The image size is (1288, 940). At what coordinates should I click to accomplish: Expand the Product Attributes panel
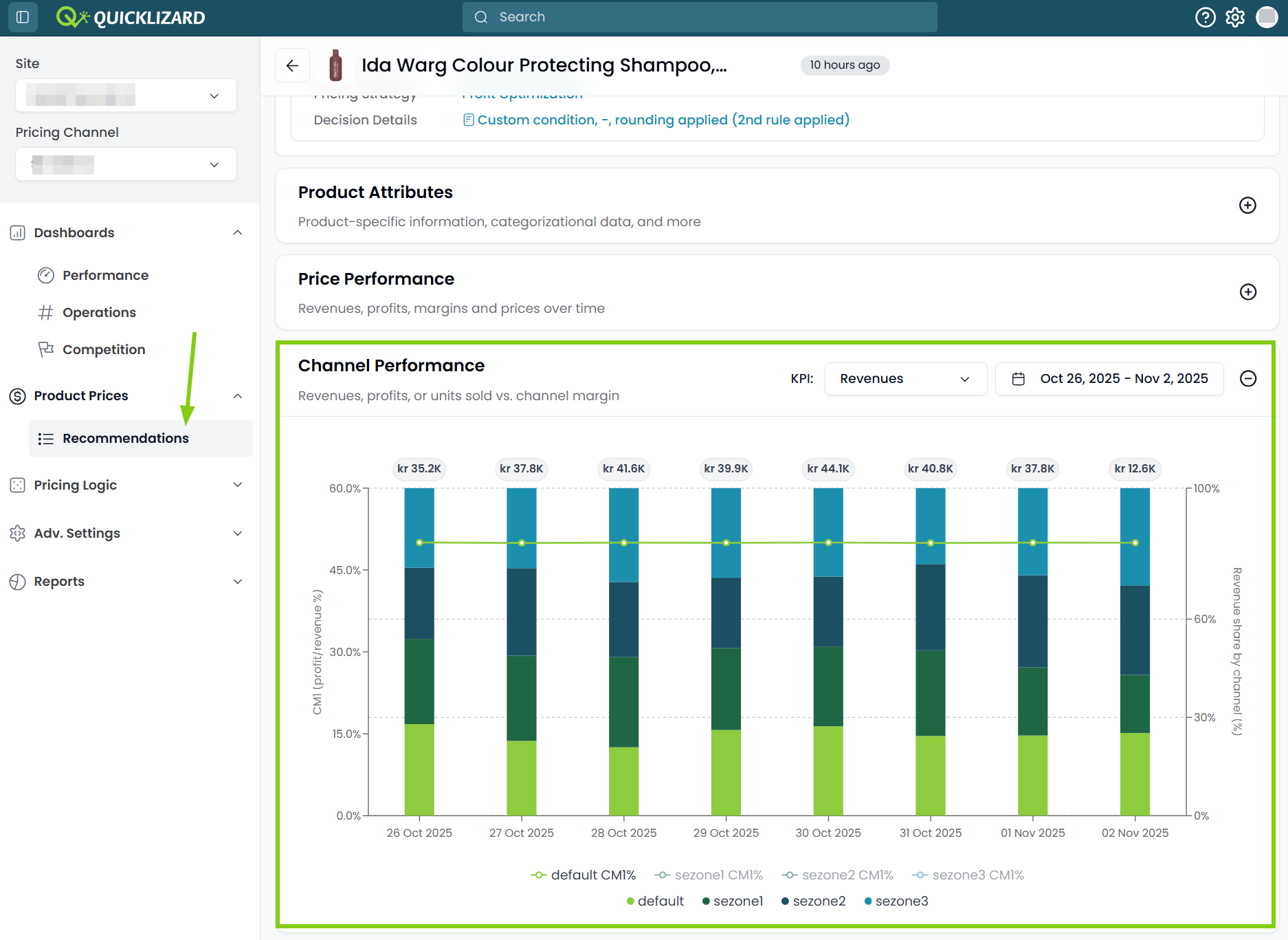(1247, 205)
